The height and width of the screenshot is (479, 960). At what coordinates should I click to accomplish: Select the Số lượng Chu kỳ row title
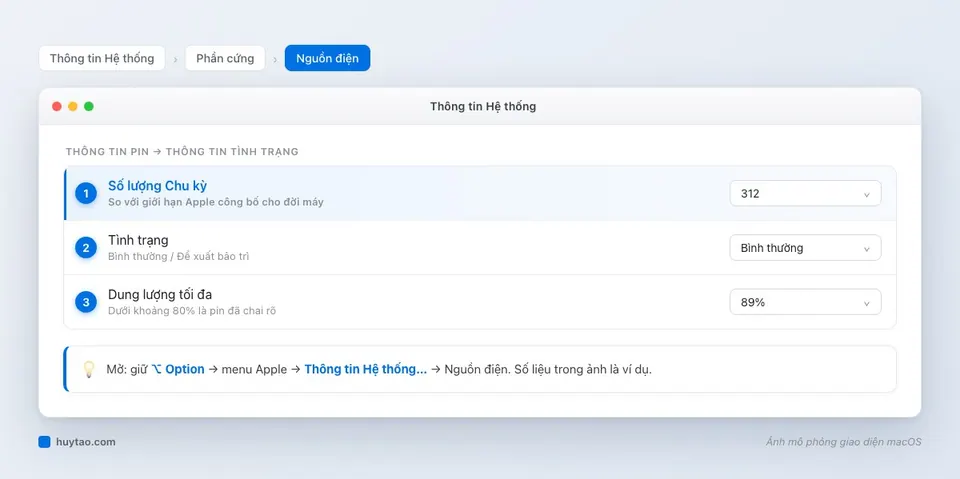[x=157, y=186]
